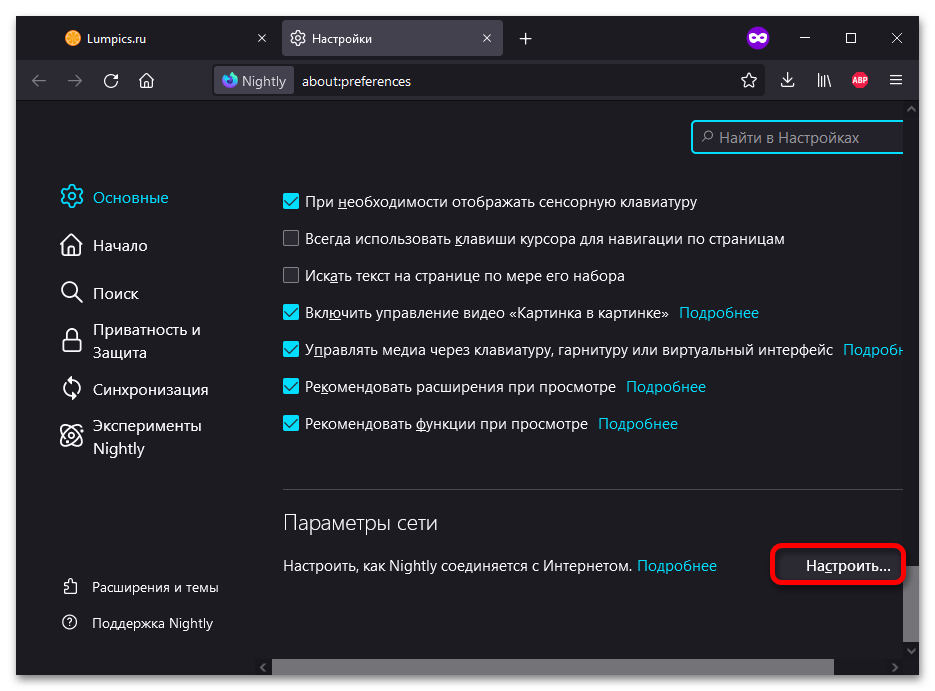Click the forward navigation arrow
This screenshot has height=691, width=935.
pos(75,80)
